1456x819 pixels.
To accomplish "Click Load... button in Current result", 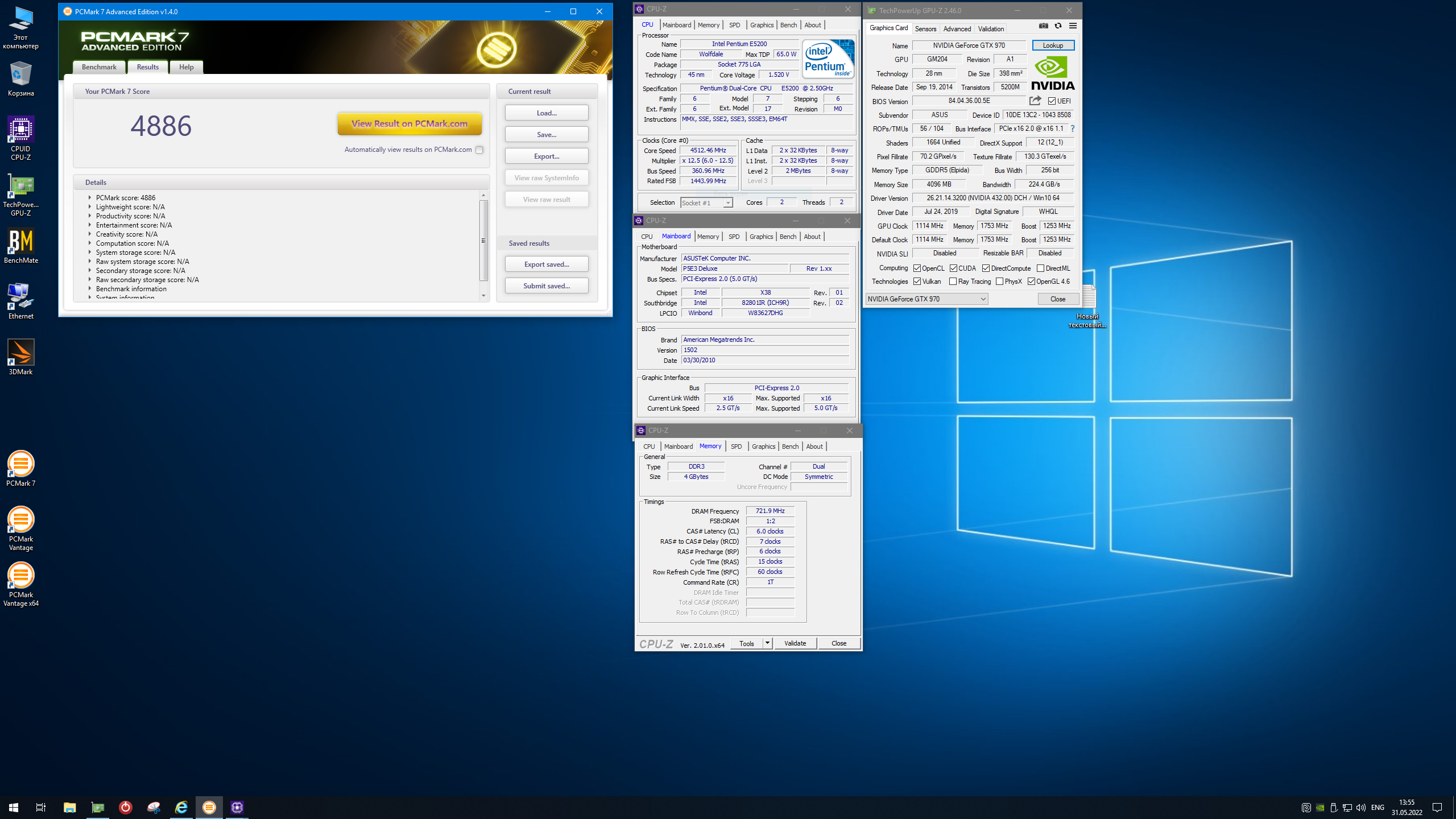I will (547, 113).
